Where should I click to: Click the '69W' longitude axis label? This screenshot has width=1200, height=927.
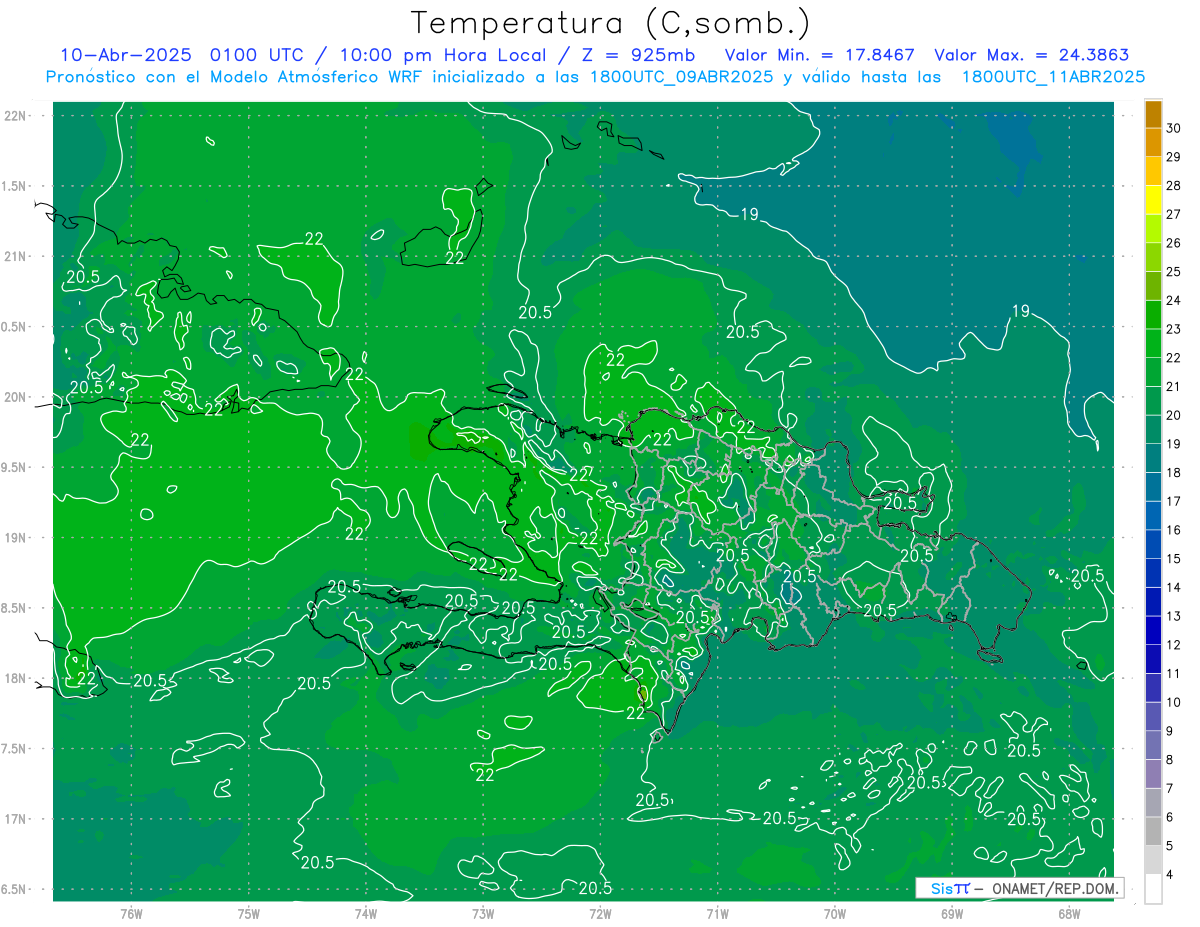click(x=952, y=913)
